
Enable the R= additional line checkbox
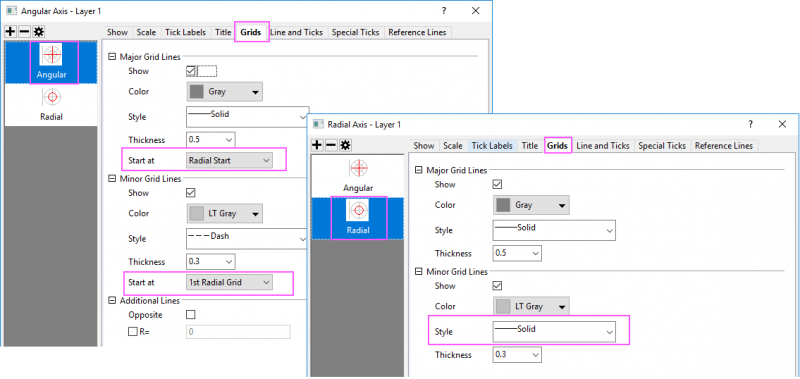tap(133, 332)
